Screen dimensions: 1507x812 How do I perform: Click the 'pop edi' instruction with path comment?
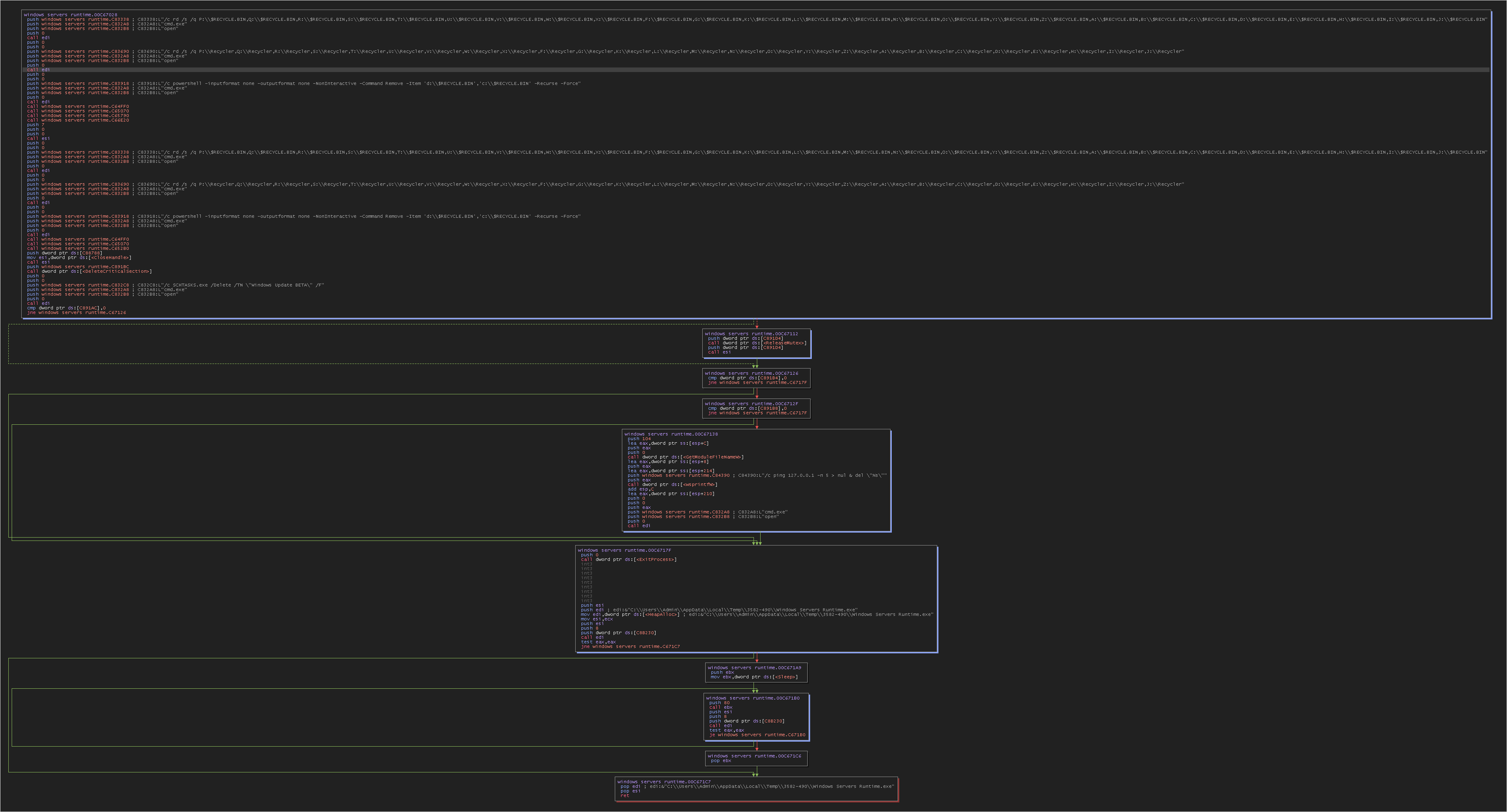click(757, 786)
